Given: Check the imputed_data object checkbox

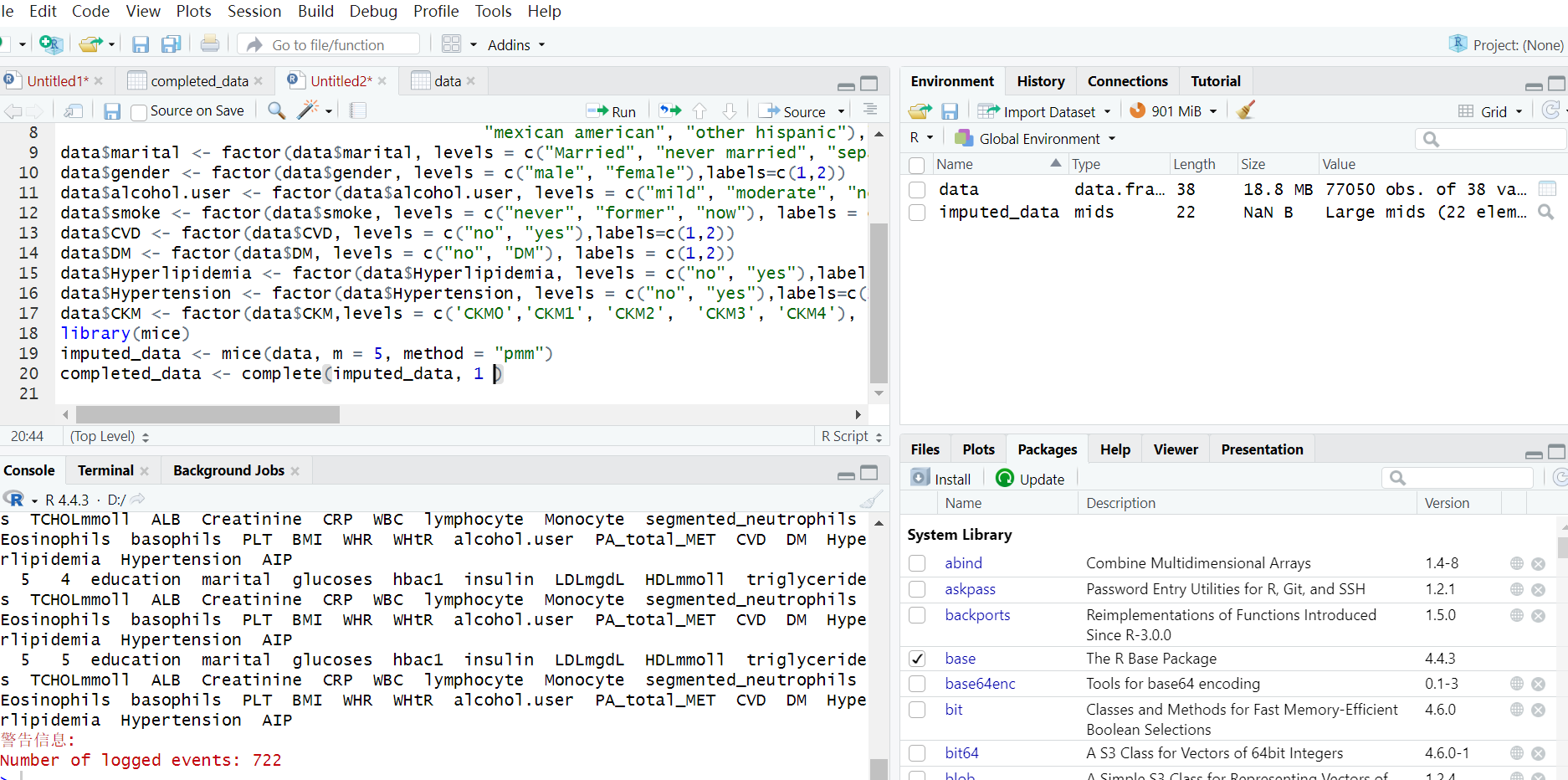Looking at the screenshot, I should coord(917,213).
